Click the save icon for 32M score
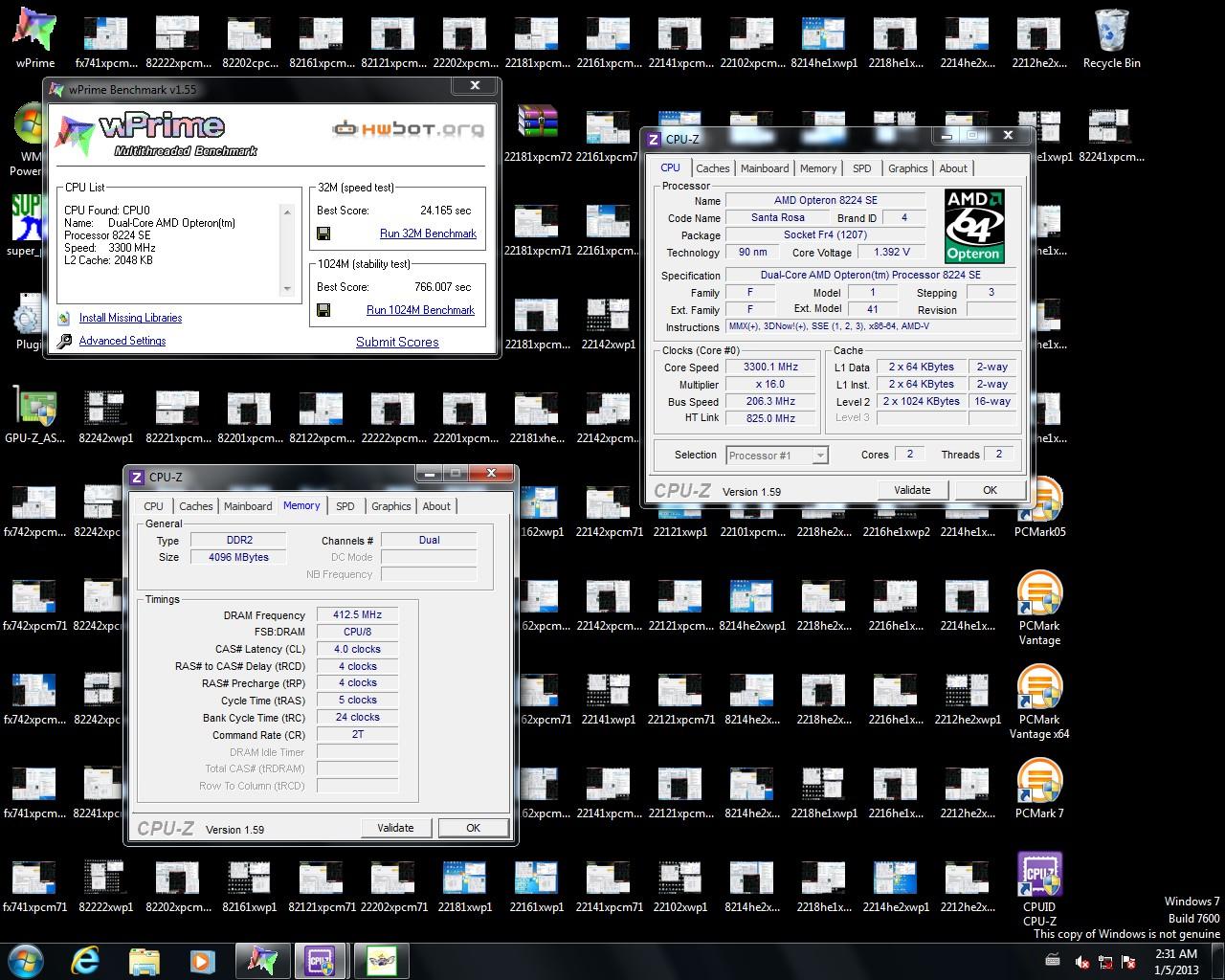Viewport: 1225px width, 980px height. pos(323,234)
